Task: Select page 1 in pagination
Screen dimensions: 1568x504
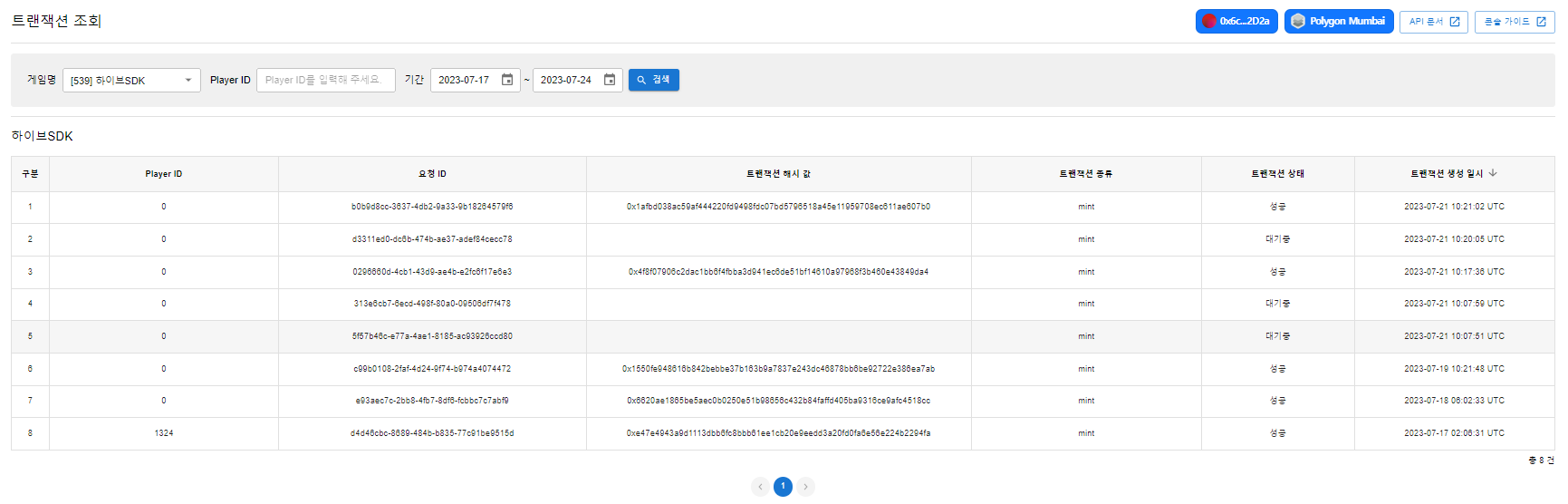Action: click(x=784, y=487)
